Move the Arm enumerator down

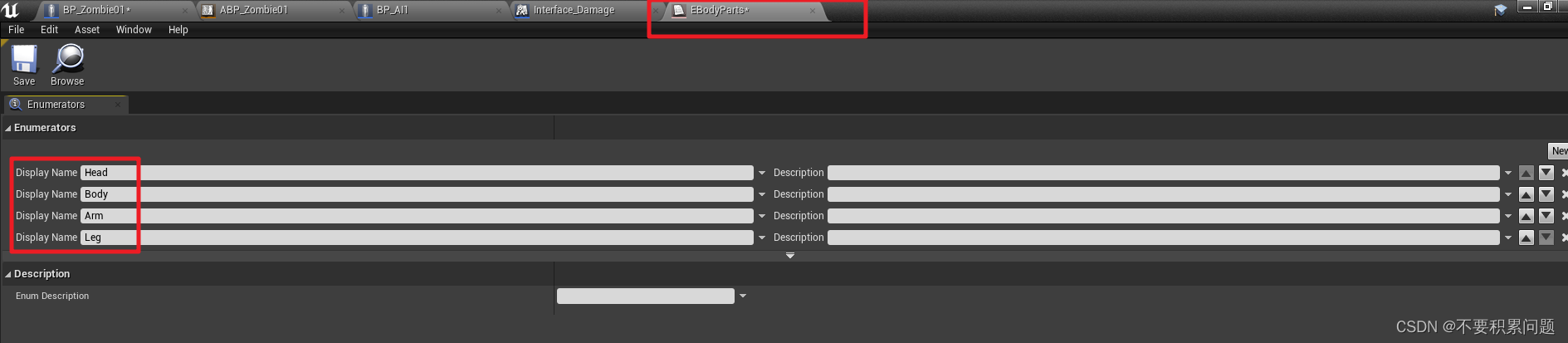[x=1546, y=216]
